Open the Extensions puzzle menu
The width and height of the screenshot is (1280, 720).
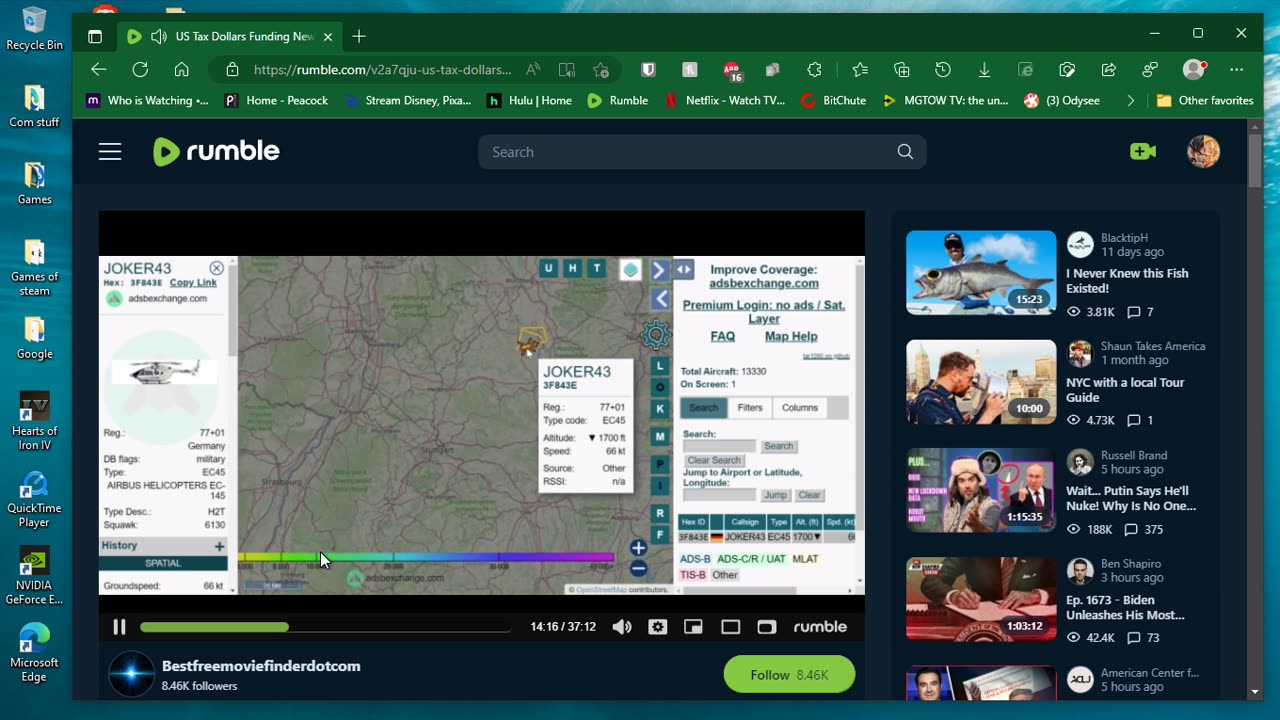point(814,70)
